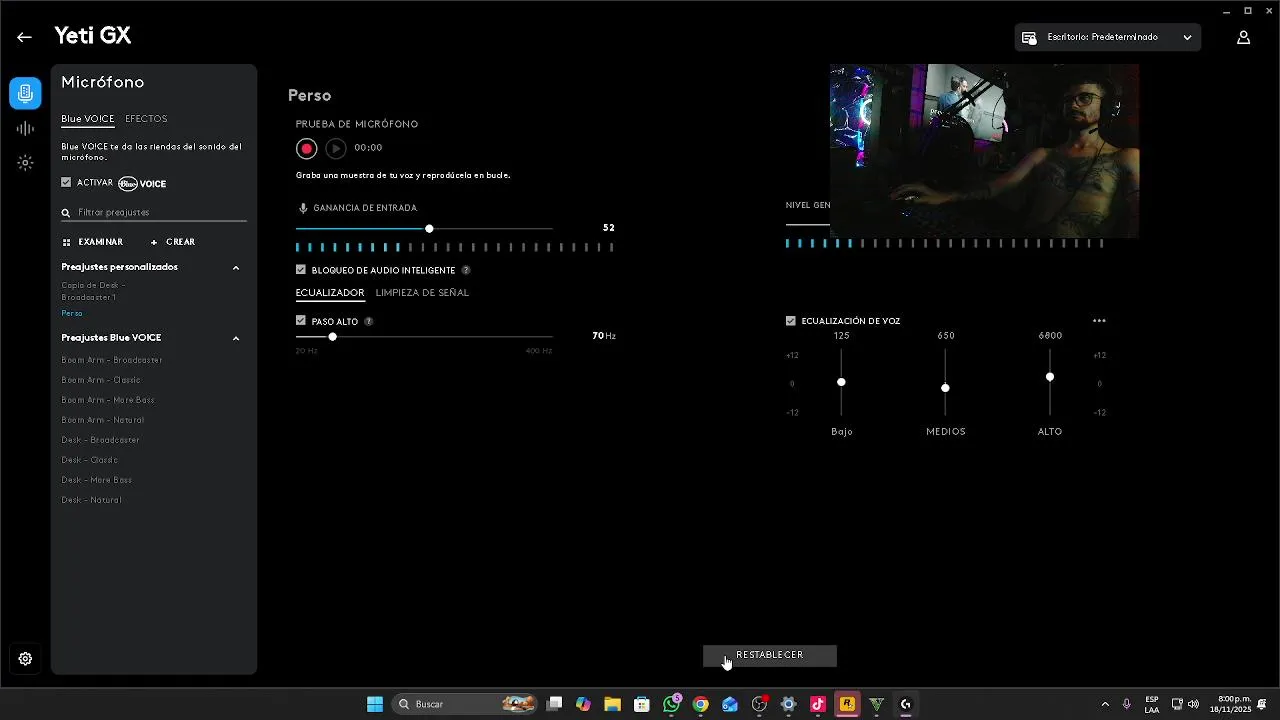Toggle the Paso alto checkbox

(301, 321)
